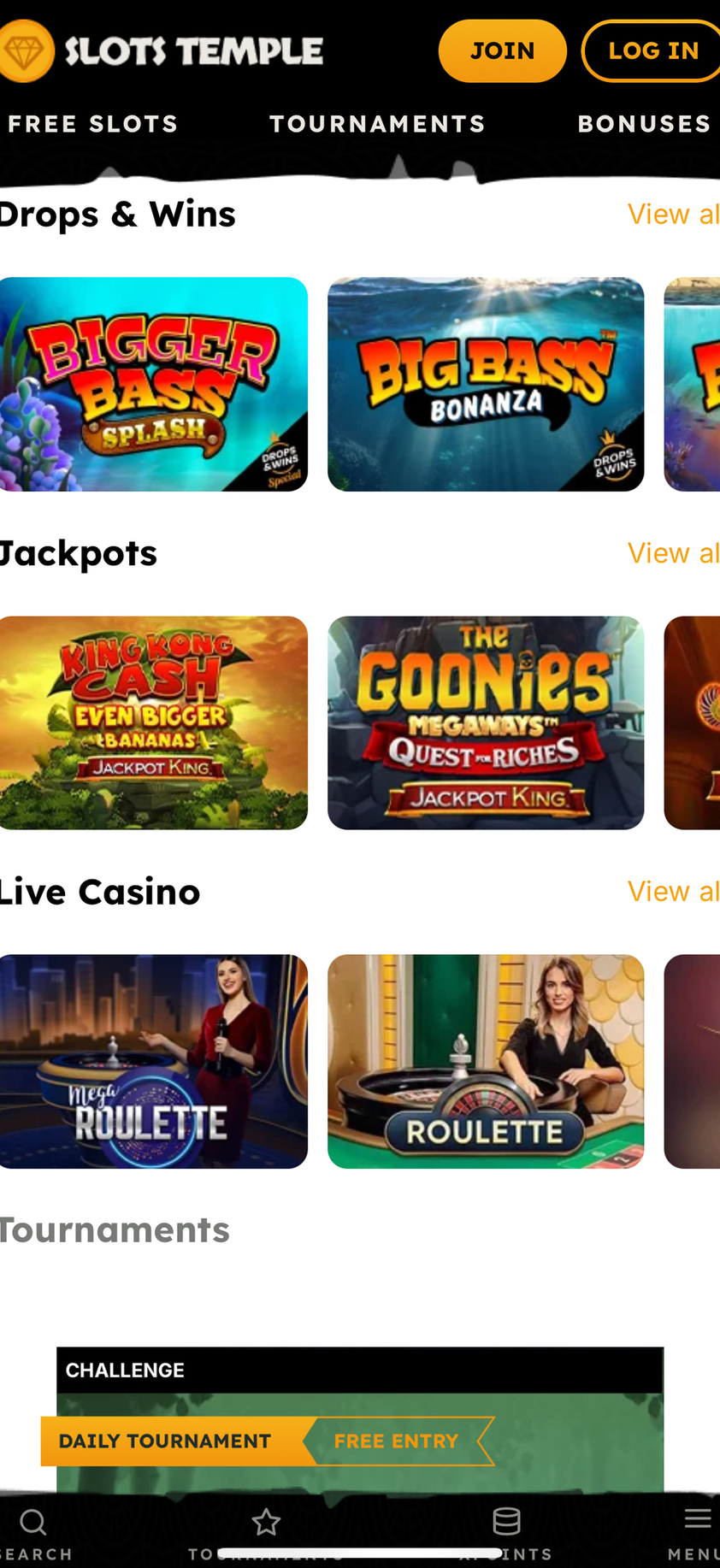The image size is (720, 1568).
Task: Open Big Bass Bonanza game thumbnail
Action: [486, 384]
